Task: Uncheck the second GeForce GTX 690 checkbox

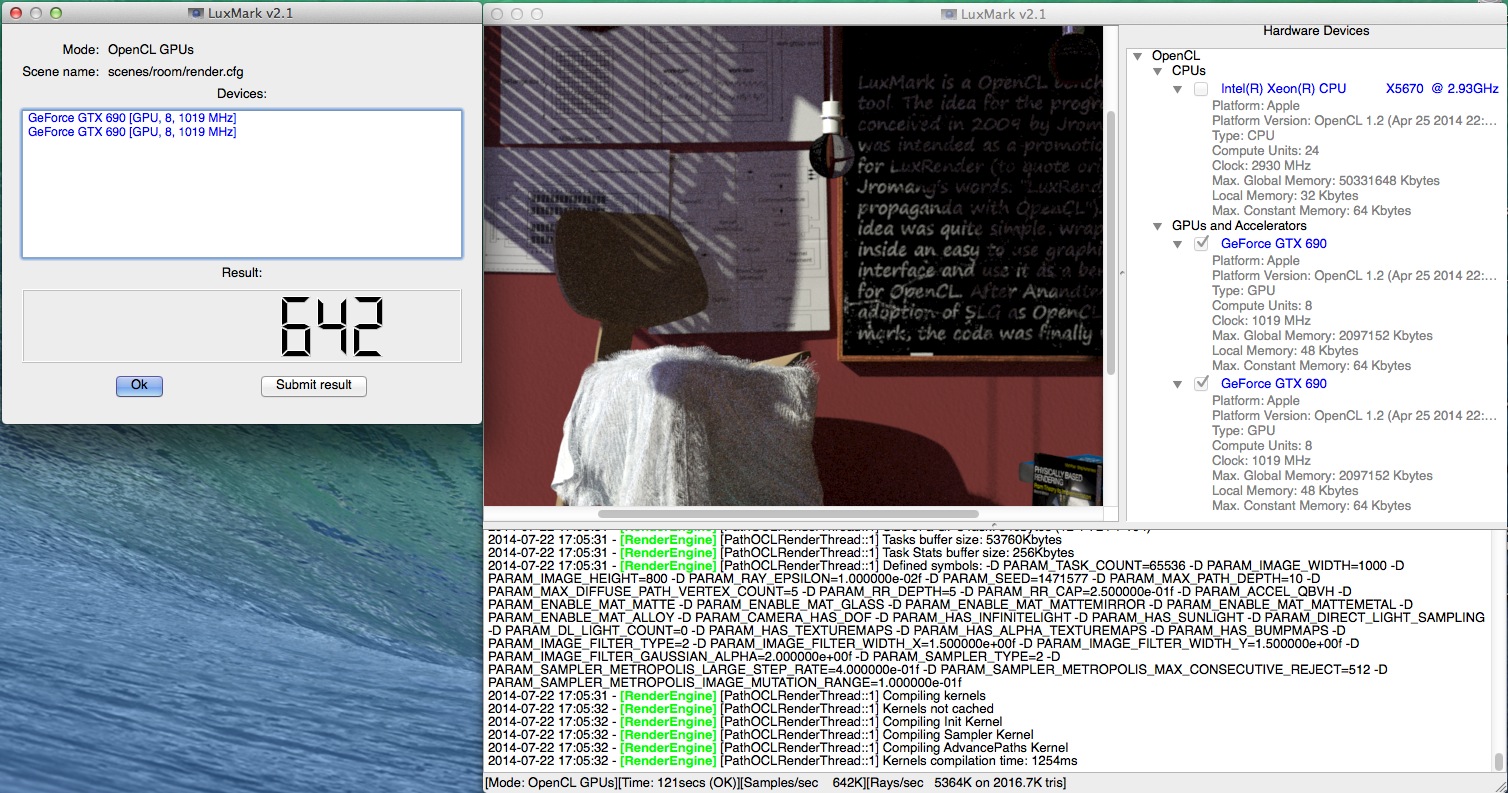Action: coord(1201,383)
